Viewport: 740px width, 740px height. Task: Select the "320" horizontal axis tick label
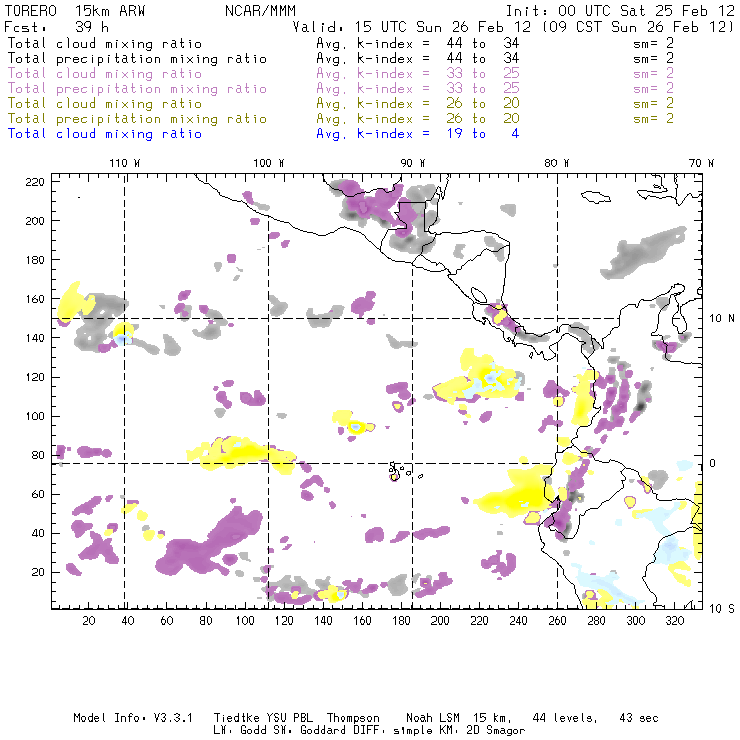tap(675, 621)
